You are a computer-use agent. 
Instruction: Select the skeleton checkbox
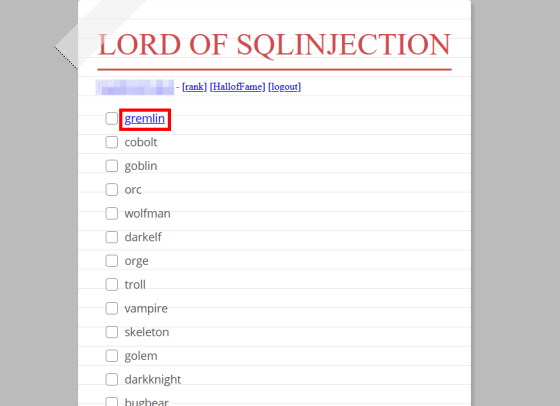tap(112, 332)
